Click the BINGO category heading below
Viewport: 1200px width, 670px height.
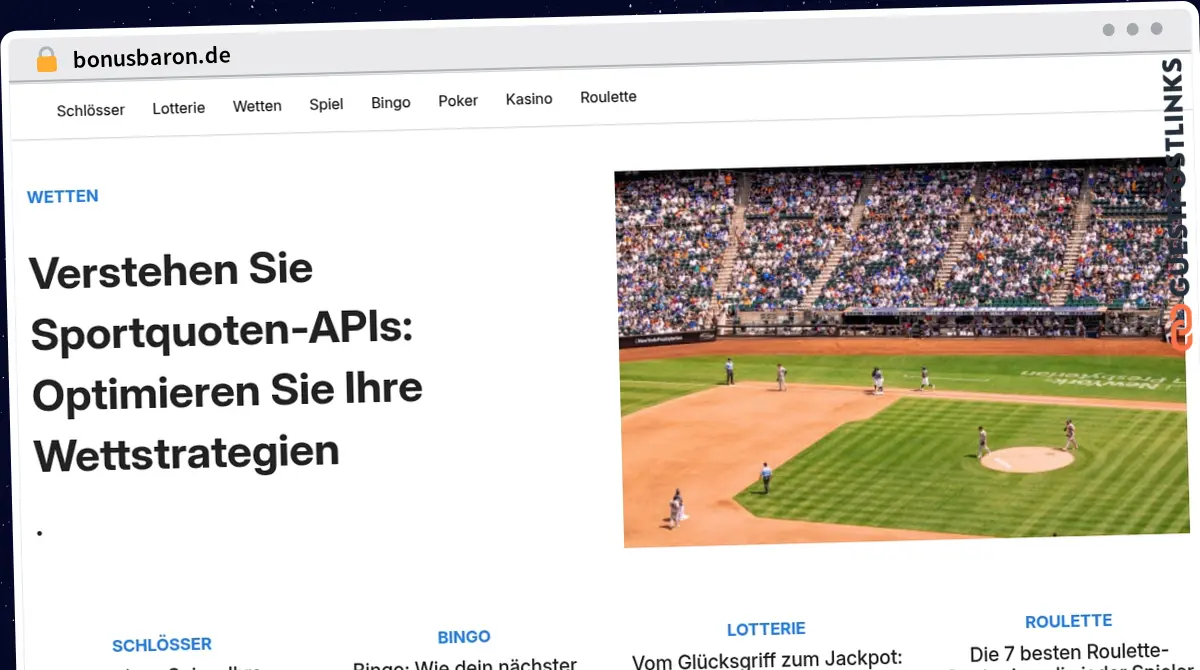[x=464, y=637]
